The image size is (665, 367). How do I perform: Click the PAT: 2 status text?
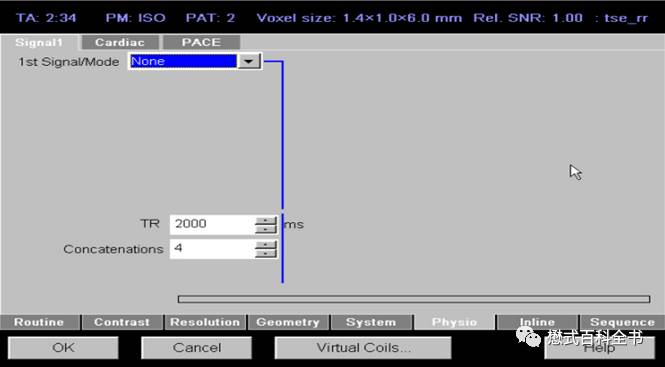point(210,18)
